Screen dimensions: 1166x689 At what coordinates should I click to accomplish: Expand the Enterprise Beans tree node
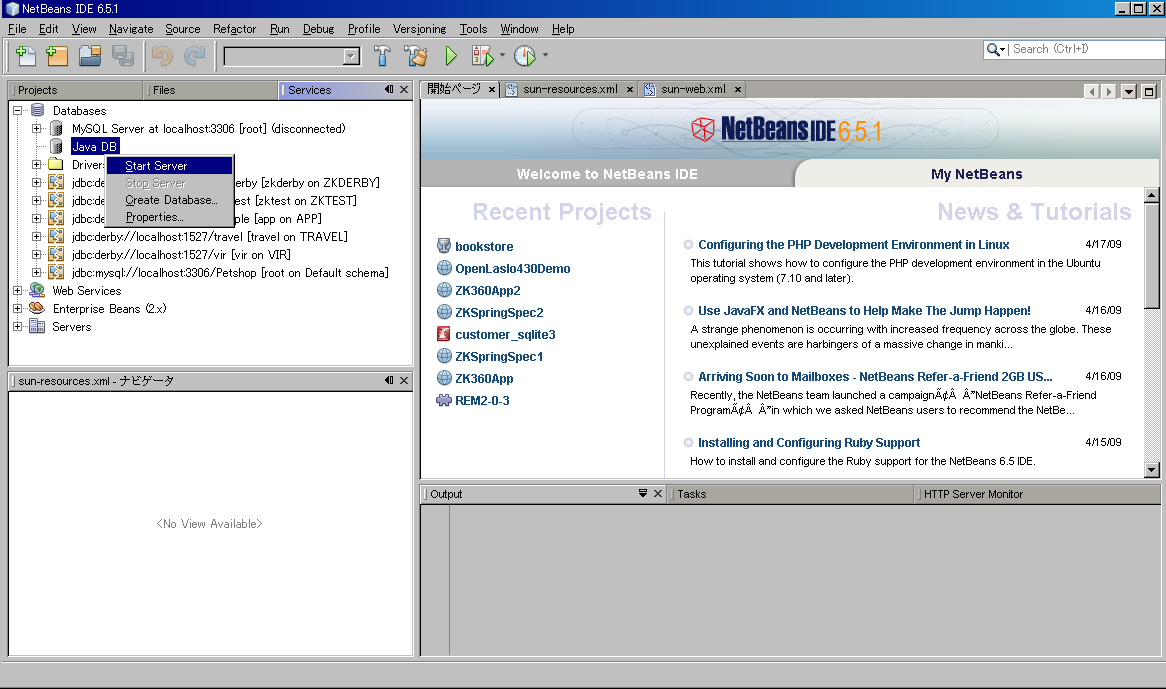[17, 308]
